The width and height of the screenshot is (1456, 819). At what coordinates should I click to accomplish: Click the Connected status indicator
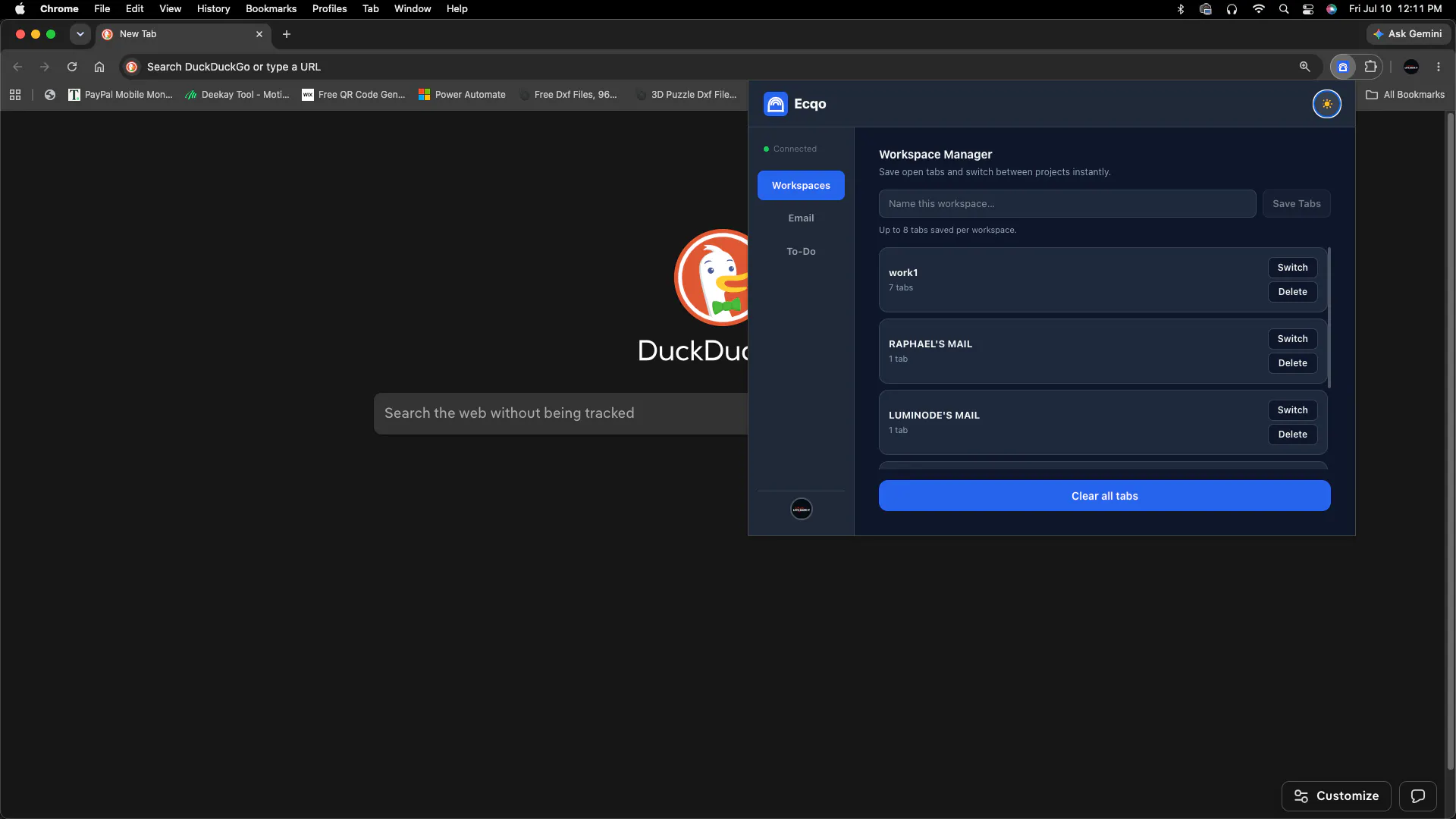[790, 149]
